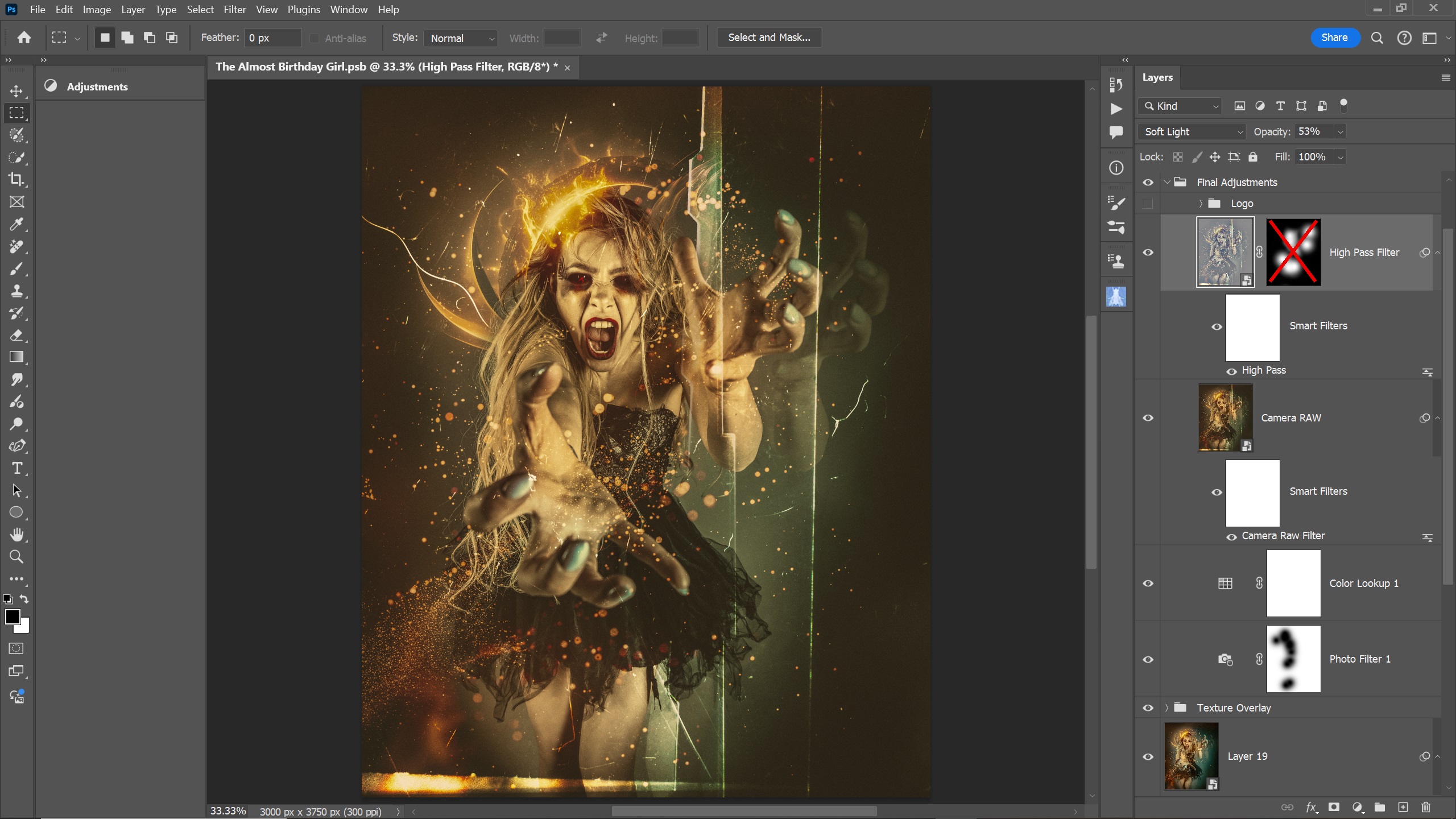Expand the Texture Overlay group
This screenshot has height=819, width=1456.
[x=1167, y=708]
